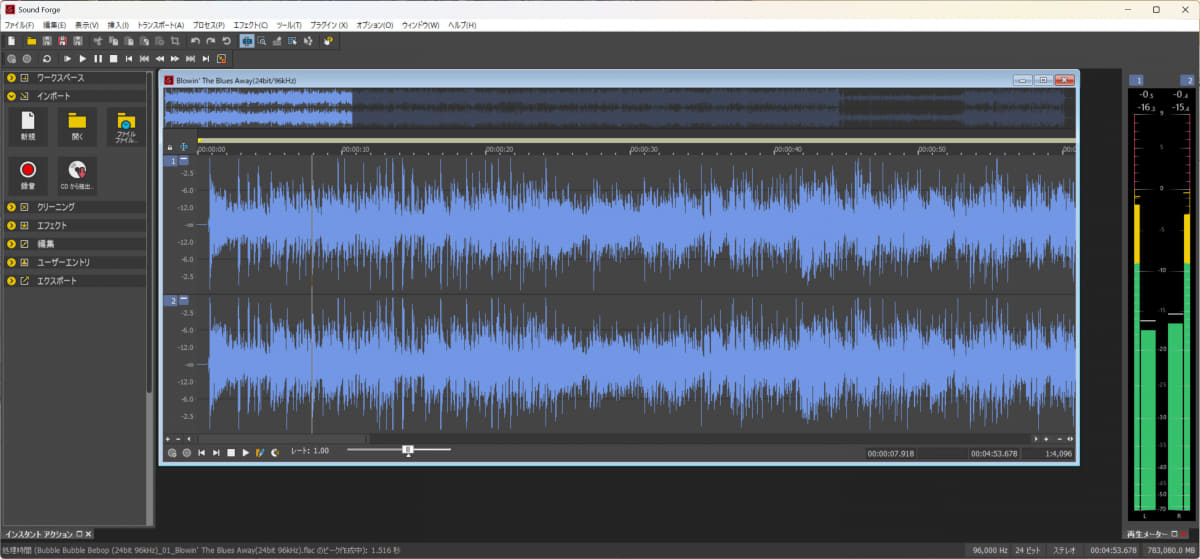
Task: Click the red Save As floppy icon
Action: pos(62,41)
